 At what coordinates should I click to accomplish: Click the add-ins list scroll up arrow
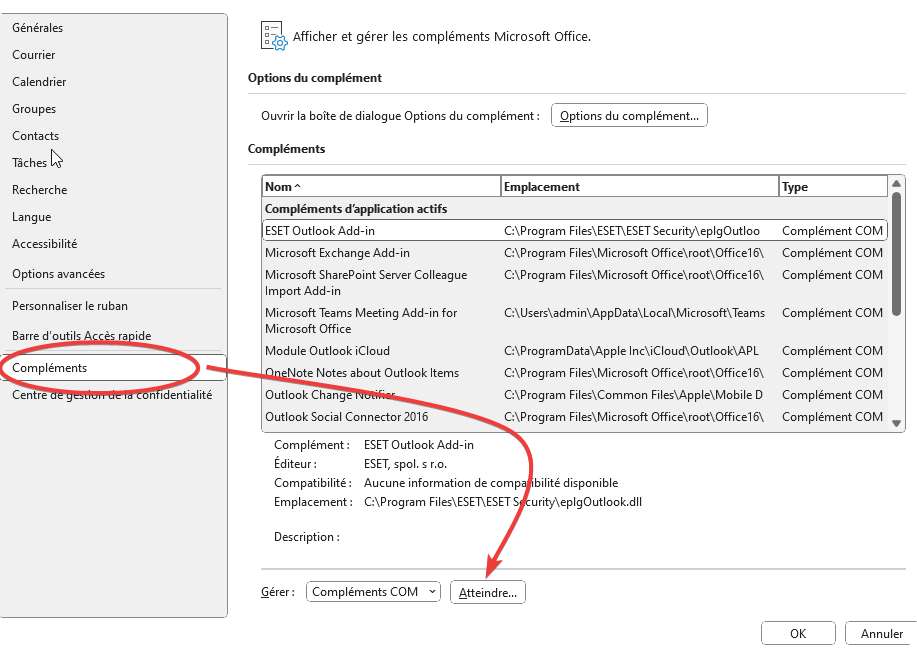(x=896, y=184)
